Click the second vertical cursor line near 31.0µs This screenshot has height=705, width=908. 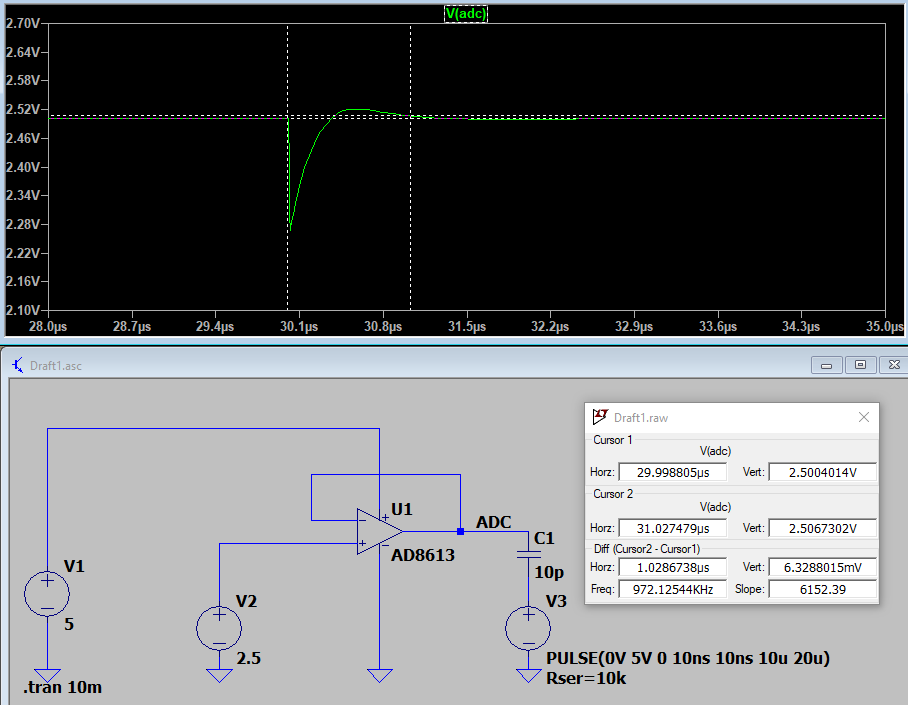(411, 167)
